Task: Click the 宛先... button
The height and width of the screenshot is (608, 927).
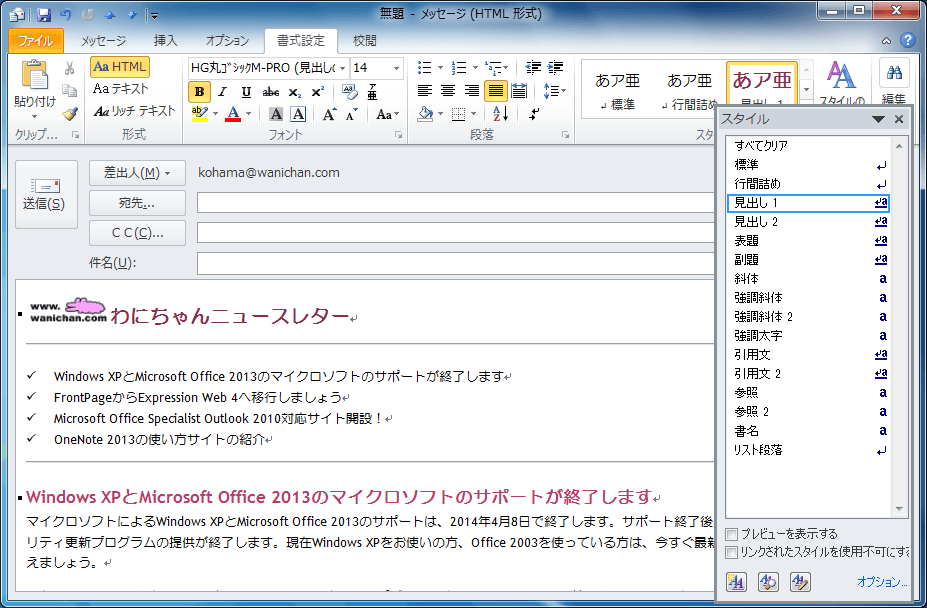Action: coord(137,203)
